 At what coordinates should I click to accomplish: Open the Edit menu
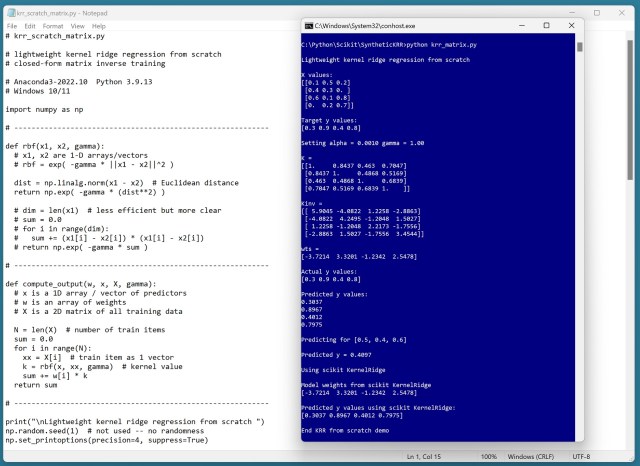[x=30, y=24]
